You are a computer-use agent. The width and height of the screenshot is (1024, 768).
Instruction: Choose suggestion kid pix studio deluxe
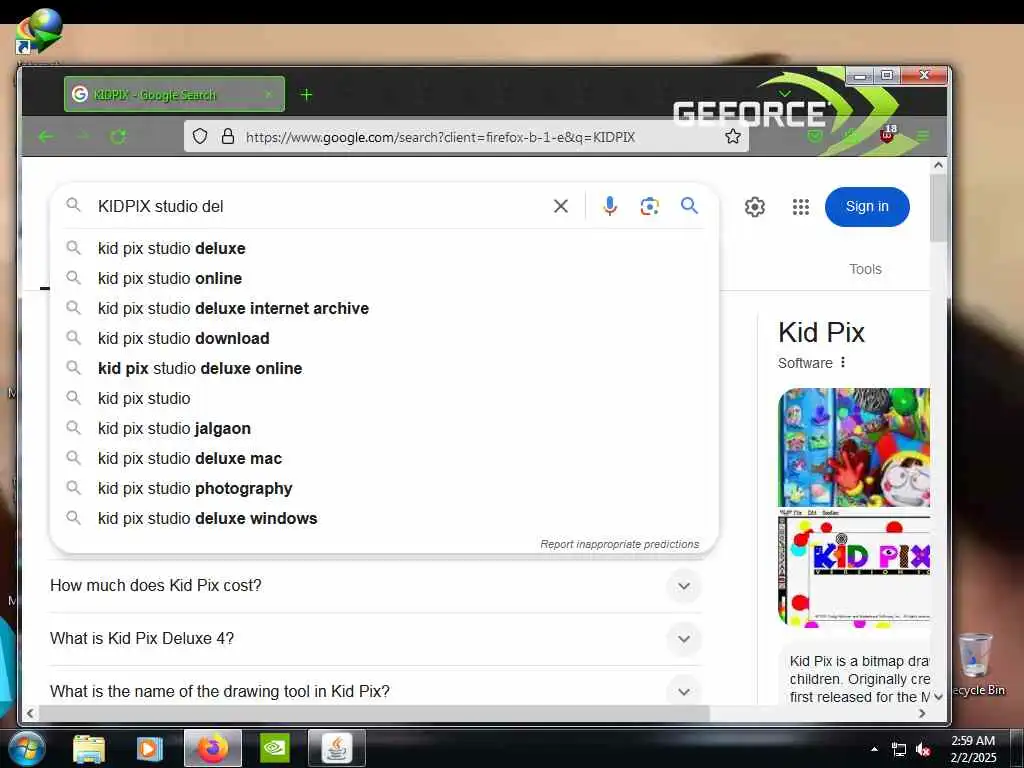384,248
